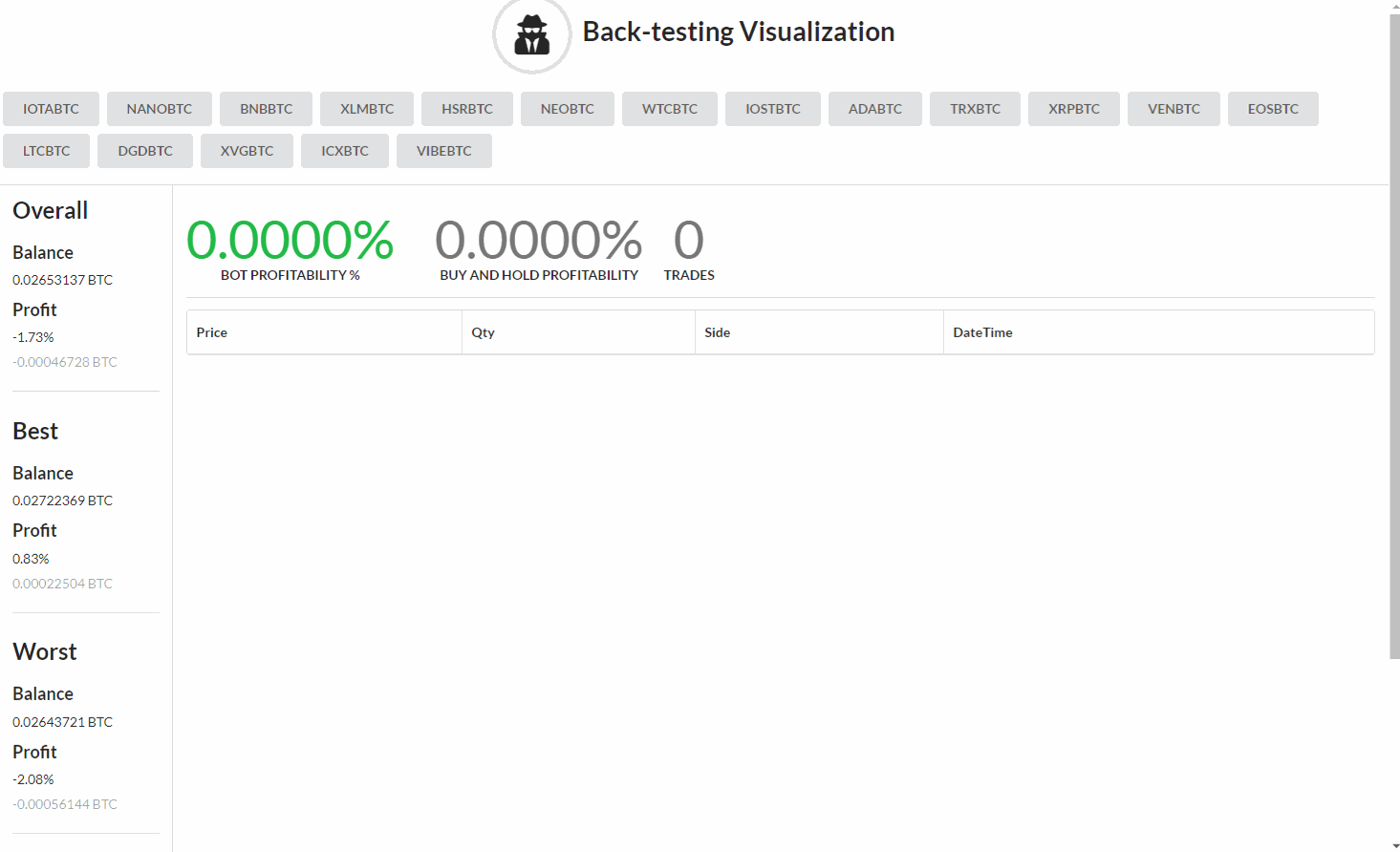Select the ADABTC trading pair
This screenshot has width=1400, height=852.
874,108
